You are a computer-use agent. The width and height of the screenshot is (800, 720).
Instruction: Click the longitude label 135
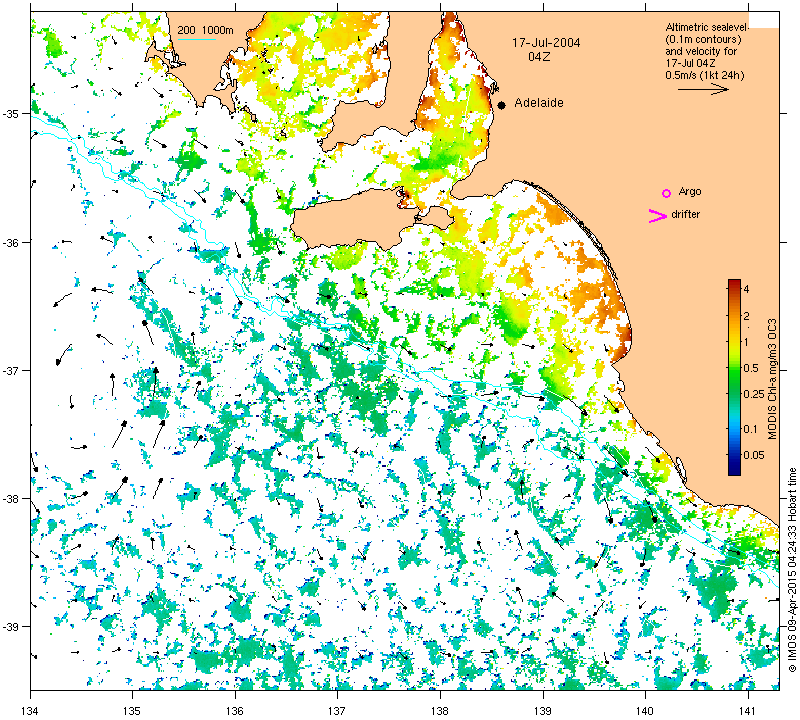[133, 710]
